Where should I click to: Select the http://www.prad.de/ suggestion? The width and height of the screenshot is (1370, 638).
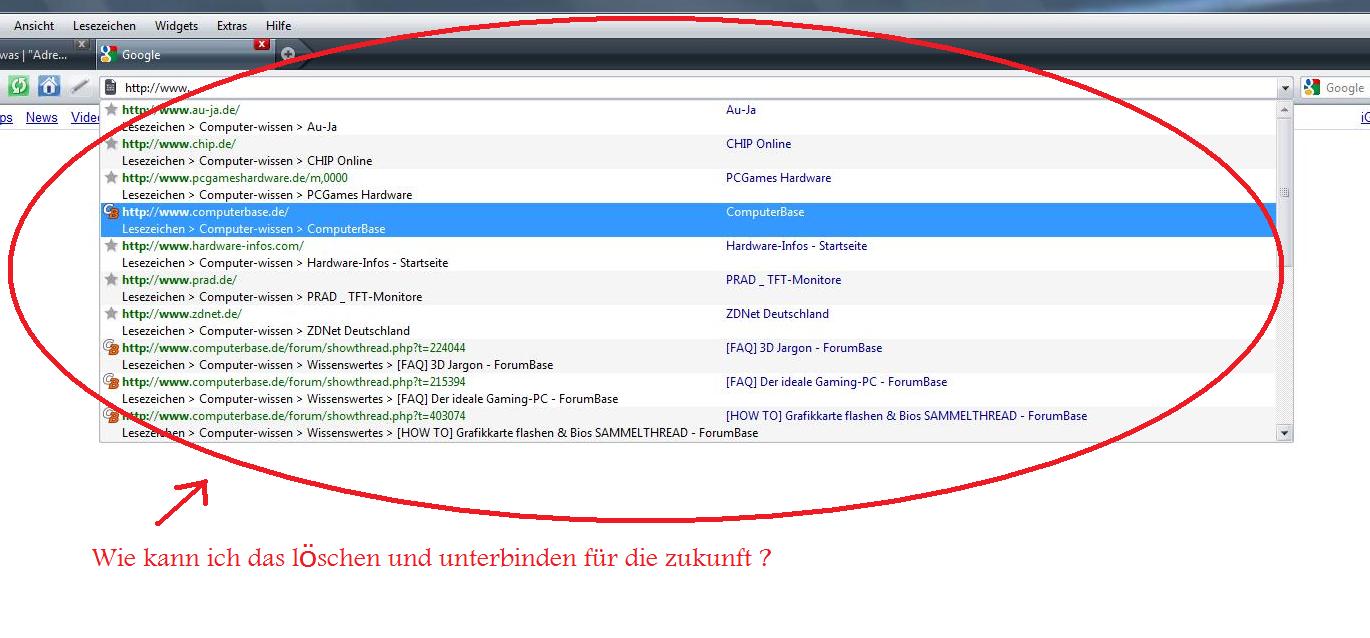pos(180,280)
